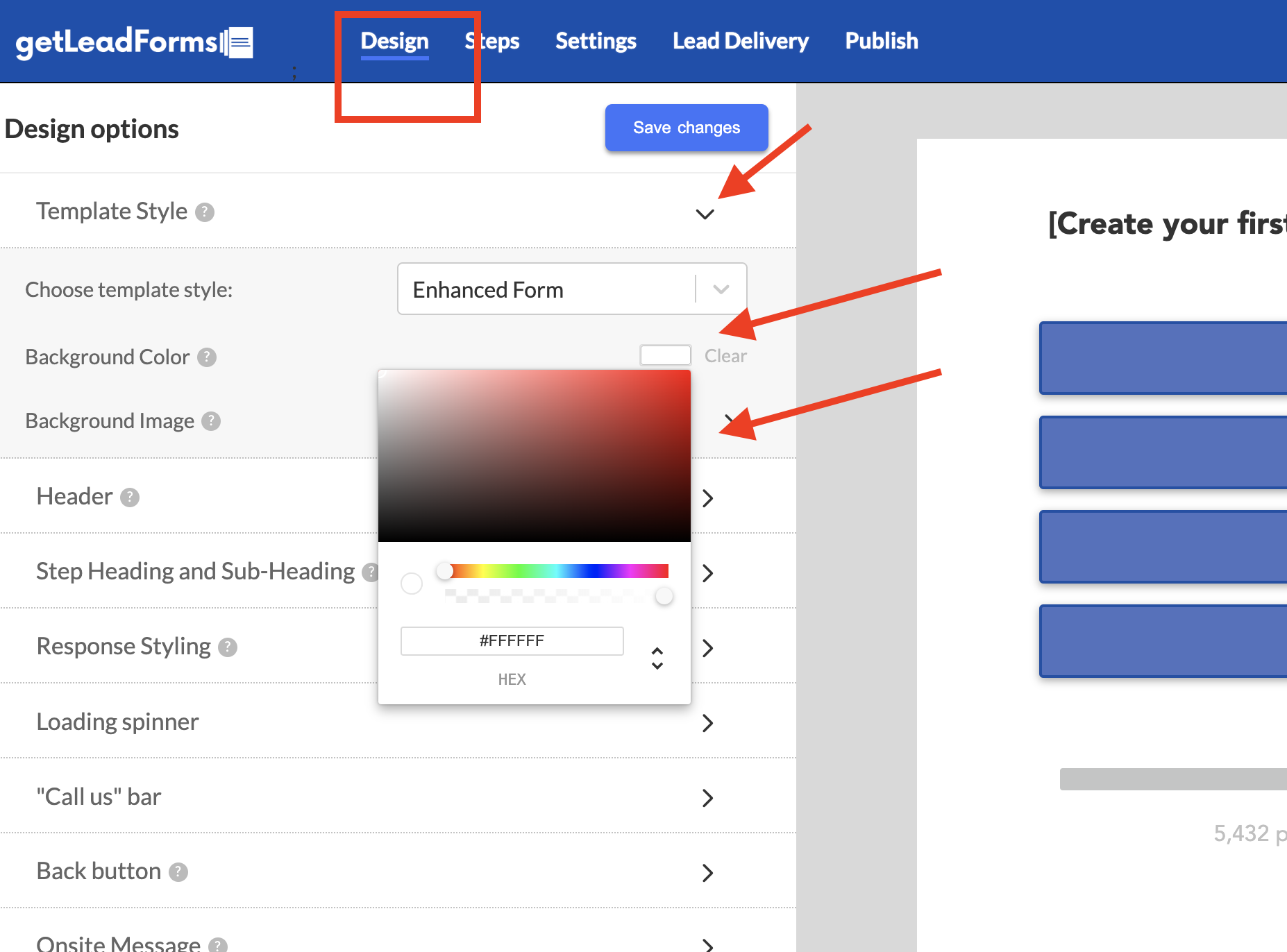Expand the Header section
Viewport: 1287px width, 952px height.
click(707, 498)
